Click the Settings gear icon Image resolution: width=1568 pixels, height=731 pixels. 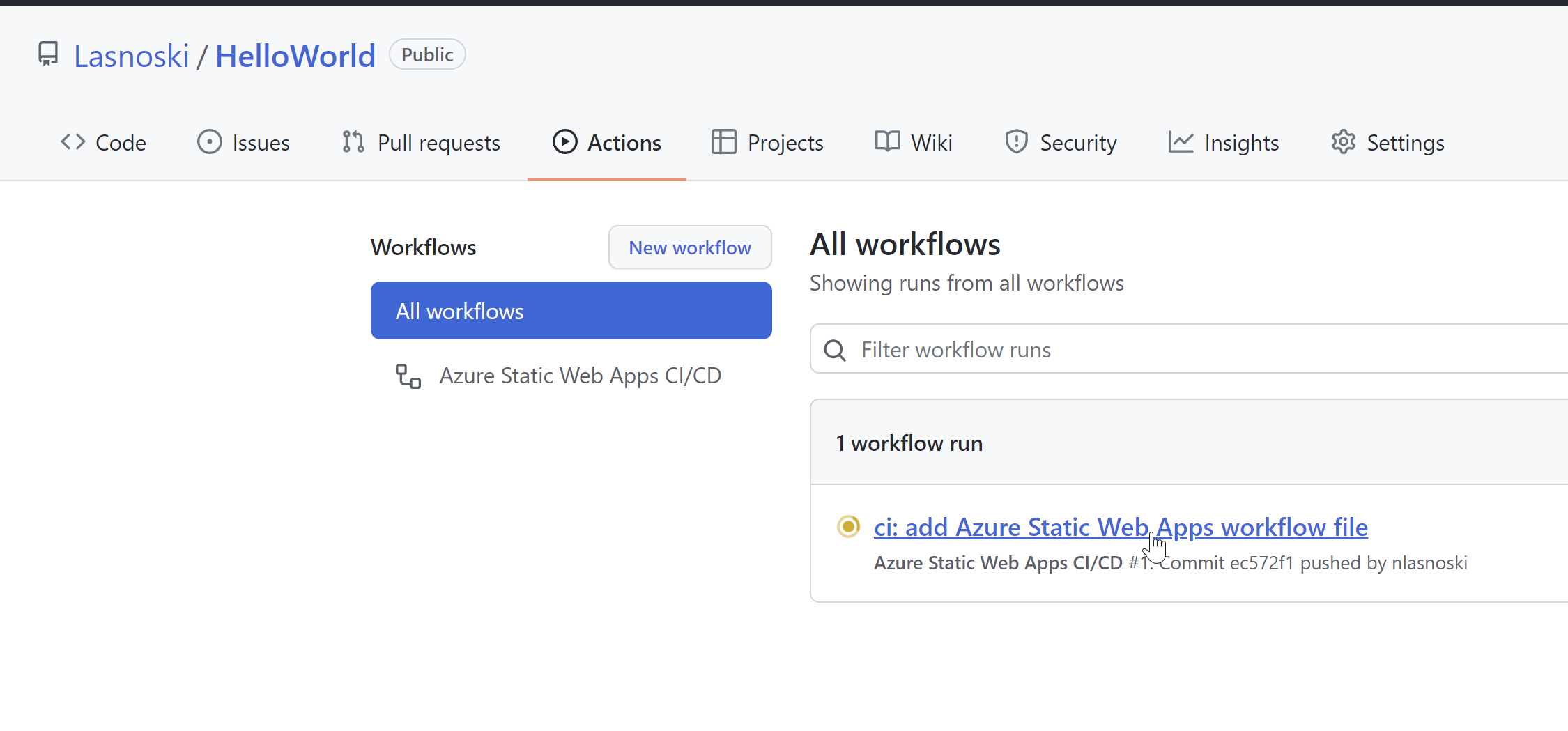[x=1343, y=142]
